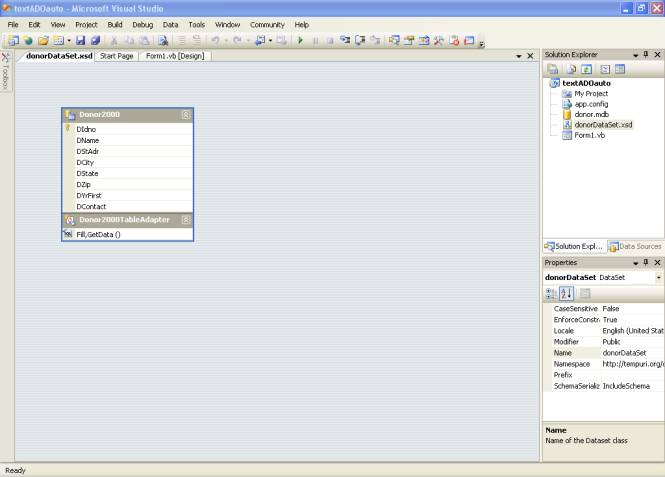
Task: Open the Community menu
Action: [x=267, y=25]
